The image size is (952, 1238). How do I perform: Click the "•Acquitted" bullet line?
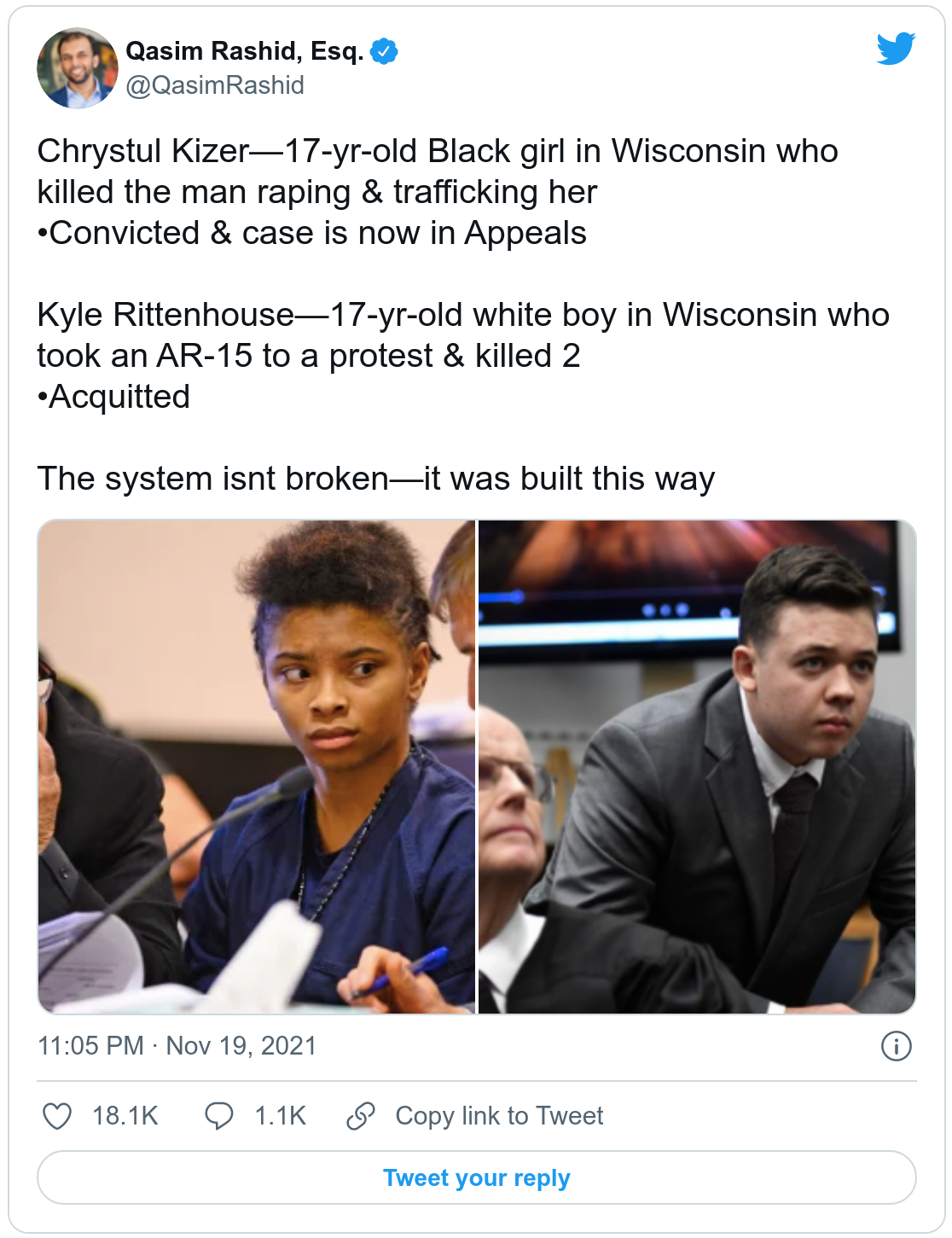(113, 397)
